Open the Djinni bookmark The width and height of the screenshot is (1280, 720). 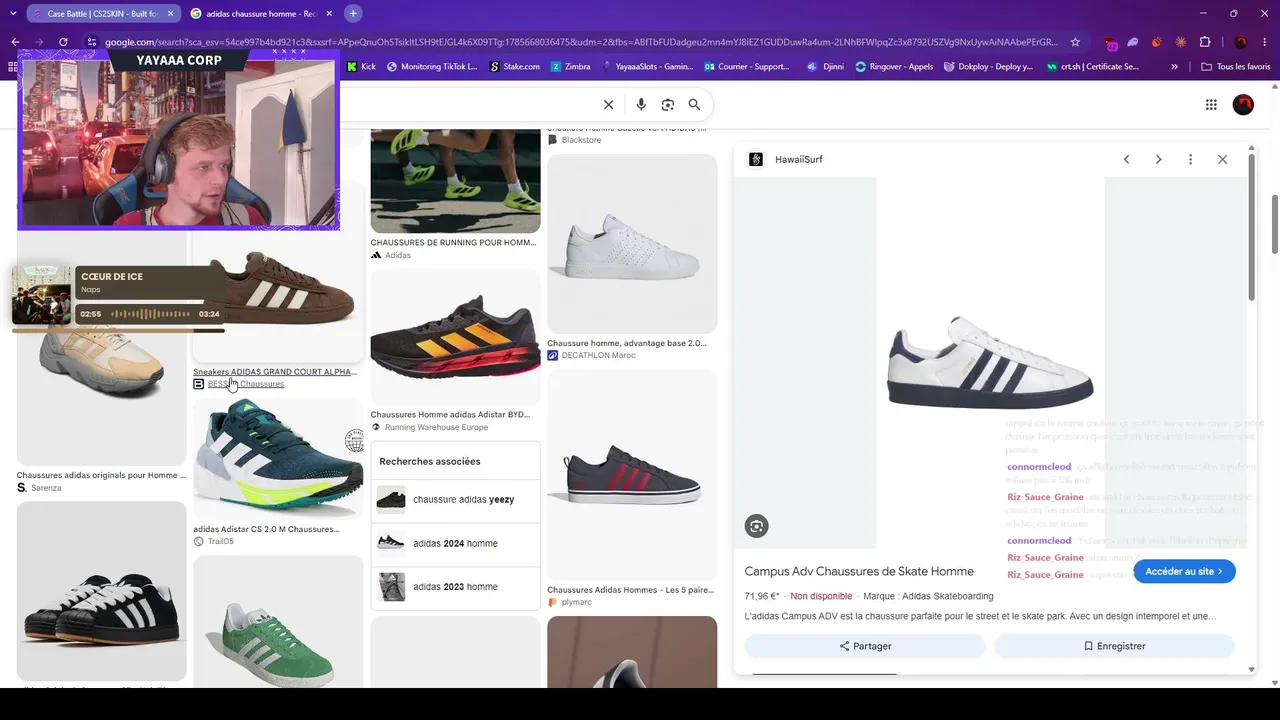click(825, 67)
